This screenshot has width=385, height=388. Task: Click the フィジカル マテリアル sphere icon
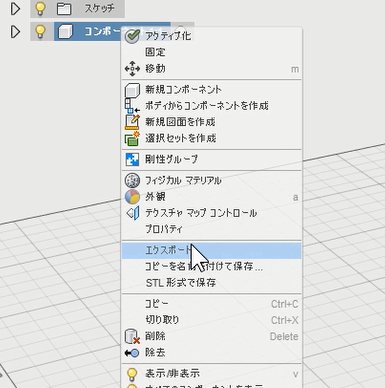coord(132,181)
